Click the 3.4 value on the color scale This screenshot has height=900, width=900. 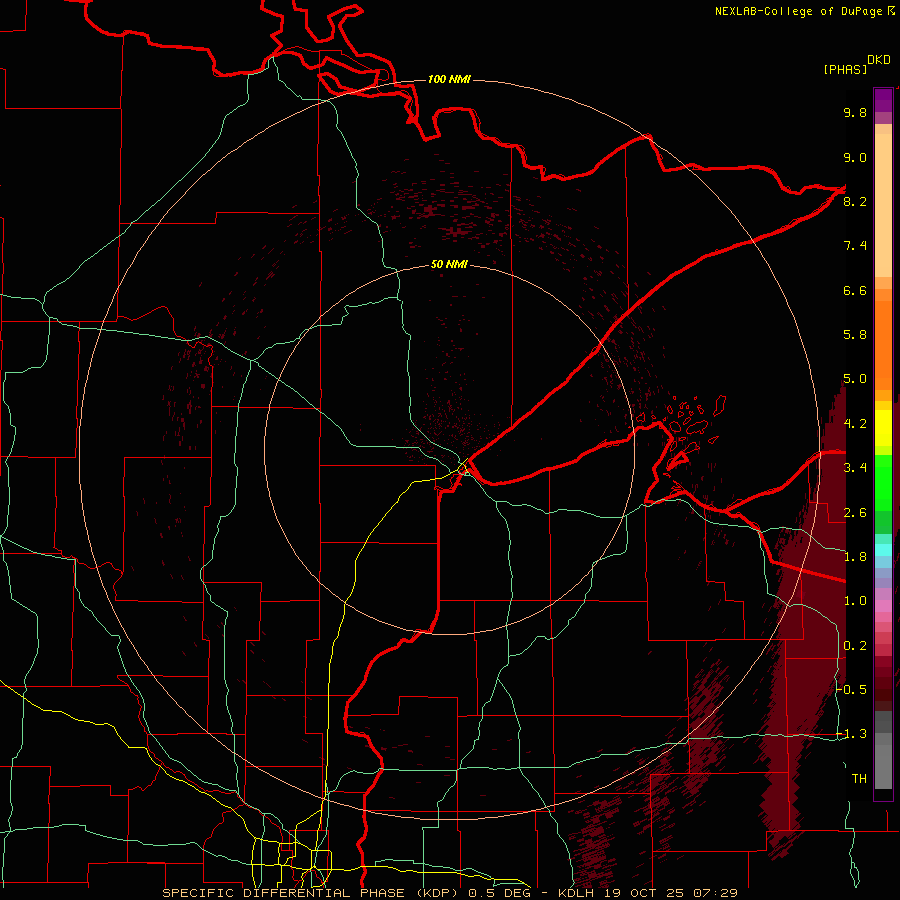pyautogui.click(x=855, y=468)
